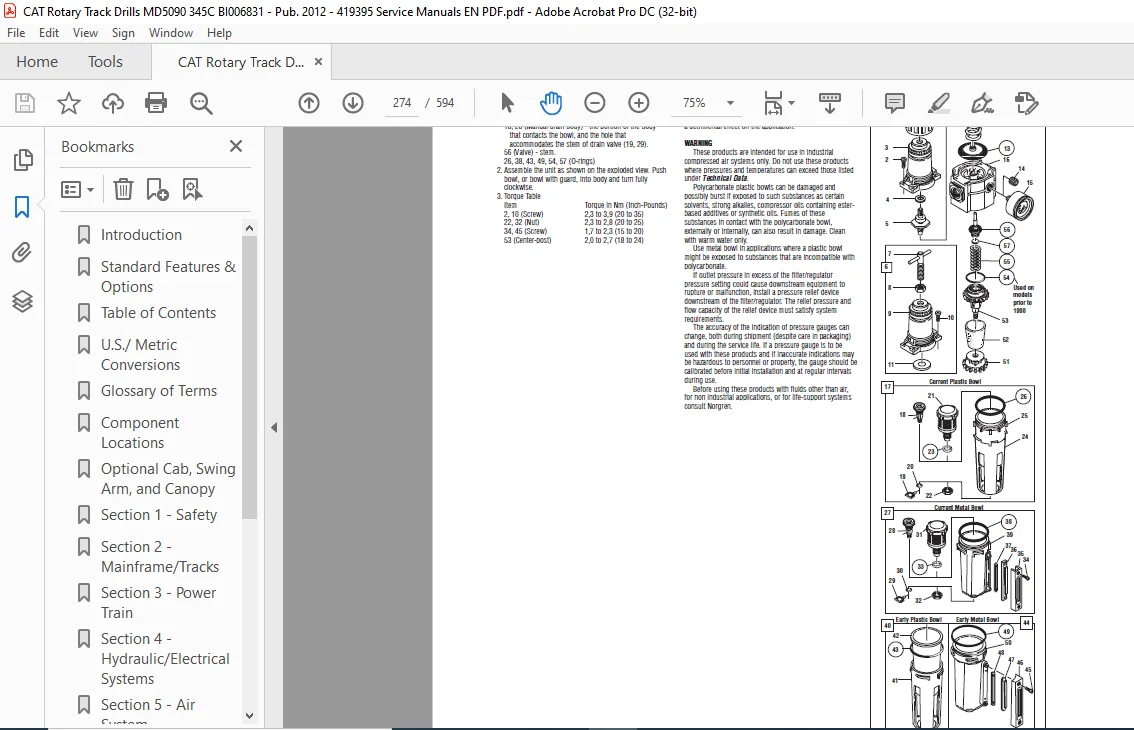Open Standard Features & Options bookmark
The width and height of the screenshot is (1134, 730).
tap(168, 276)
